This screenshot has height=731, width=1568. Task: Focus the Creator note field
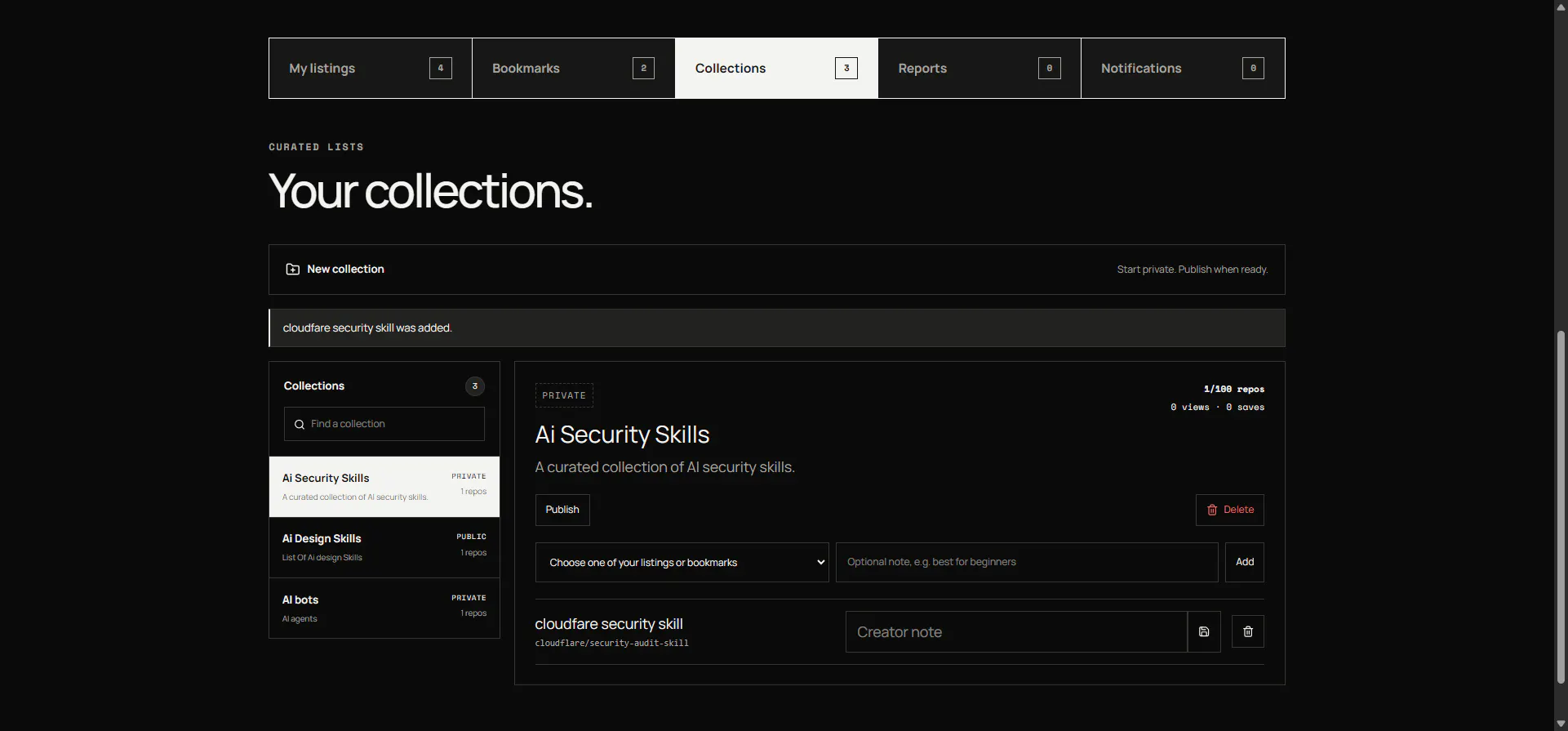point(1016,632)
